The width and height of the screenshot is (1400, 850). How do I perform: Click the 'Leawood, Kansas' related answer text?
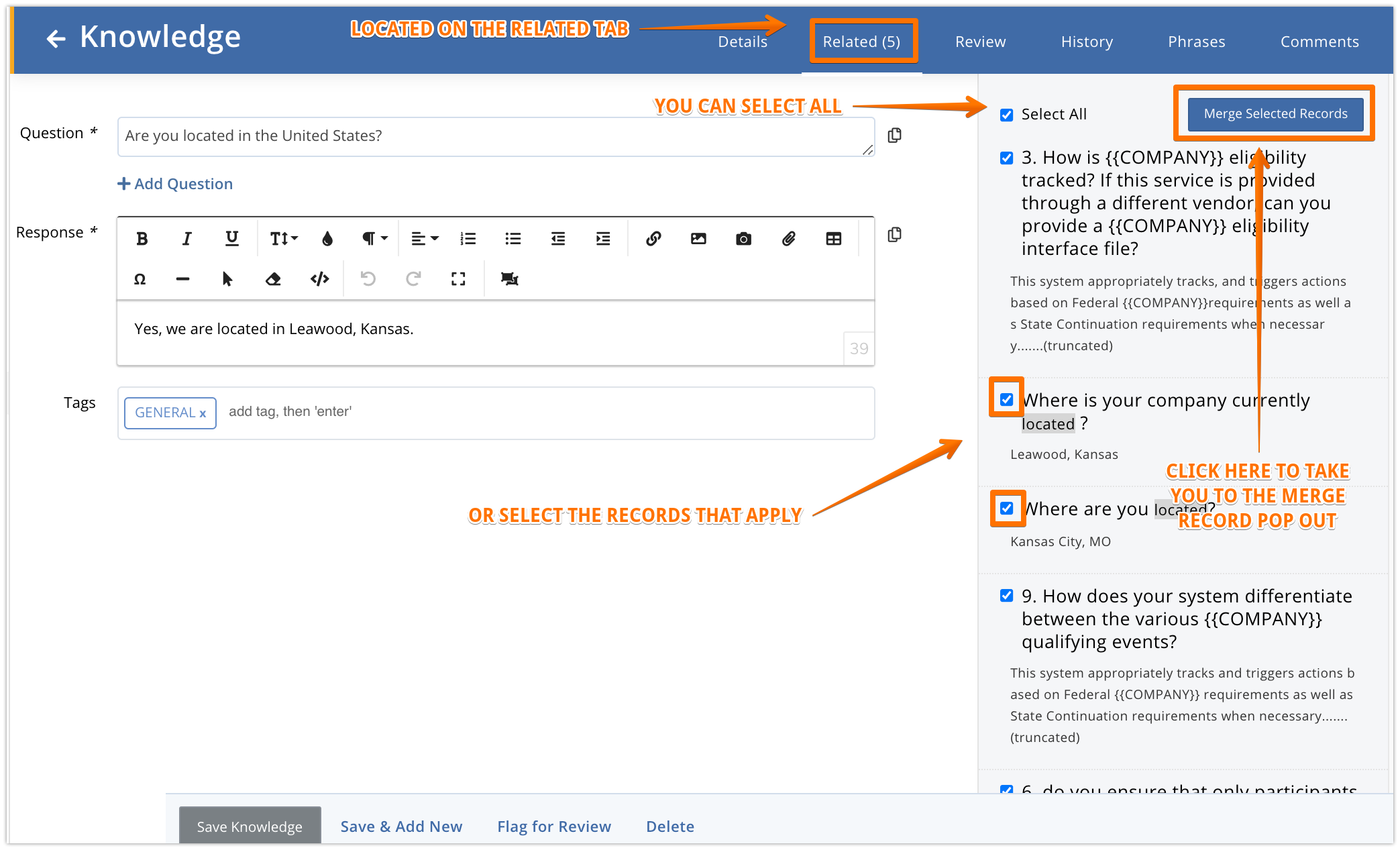[x=1064, y=454]
